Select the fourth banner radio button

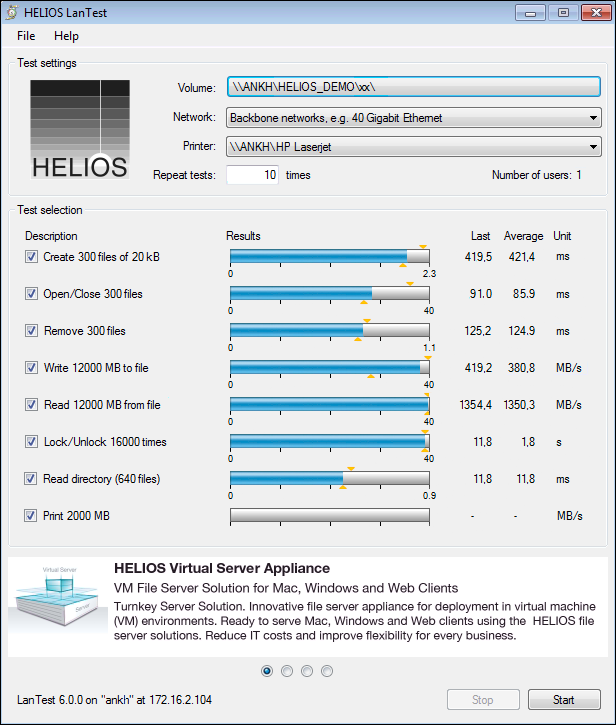(x=327, y=671)
